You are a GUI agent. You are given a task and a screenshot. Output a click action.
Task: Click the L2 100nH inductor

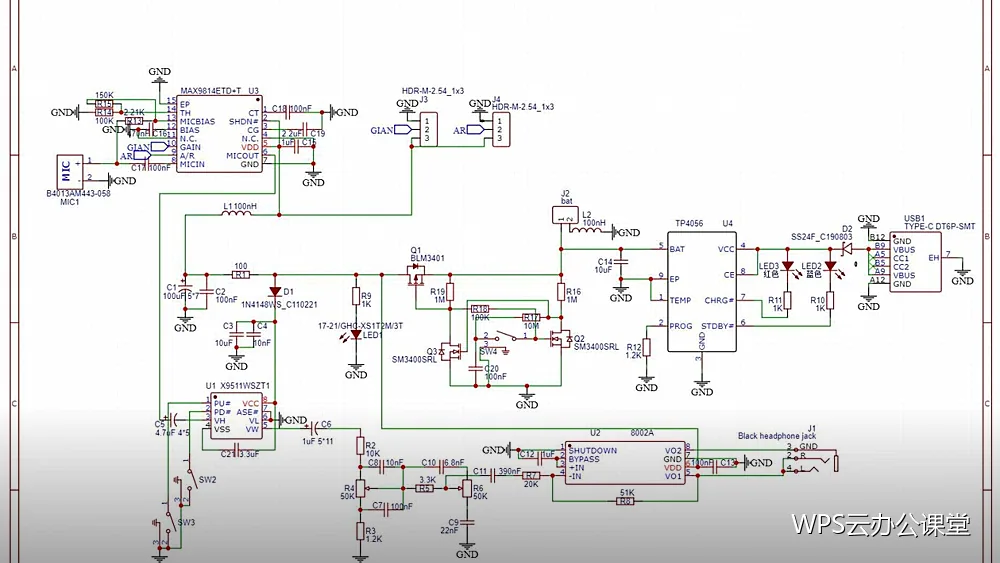pos(586,231)
